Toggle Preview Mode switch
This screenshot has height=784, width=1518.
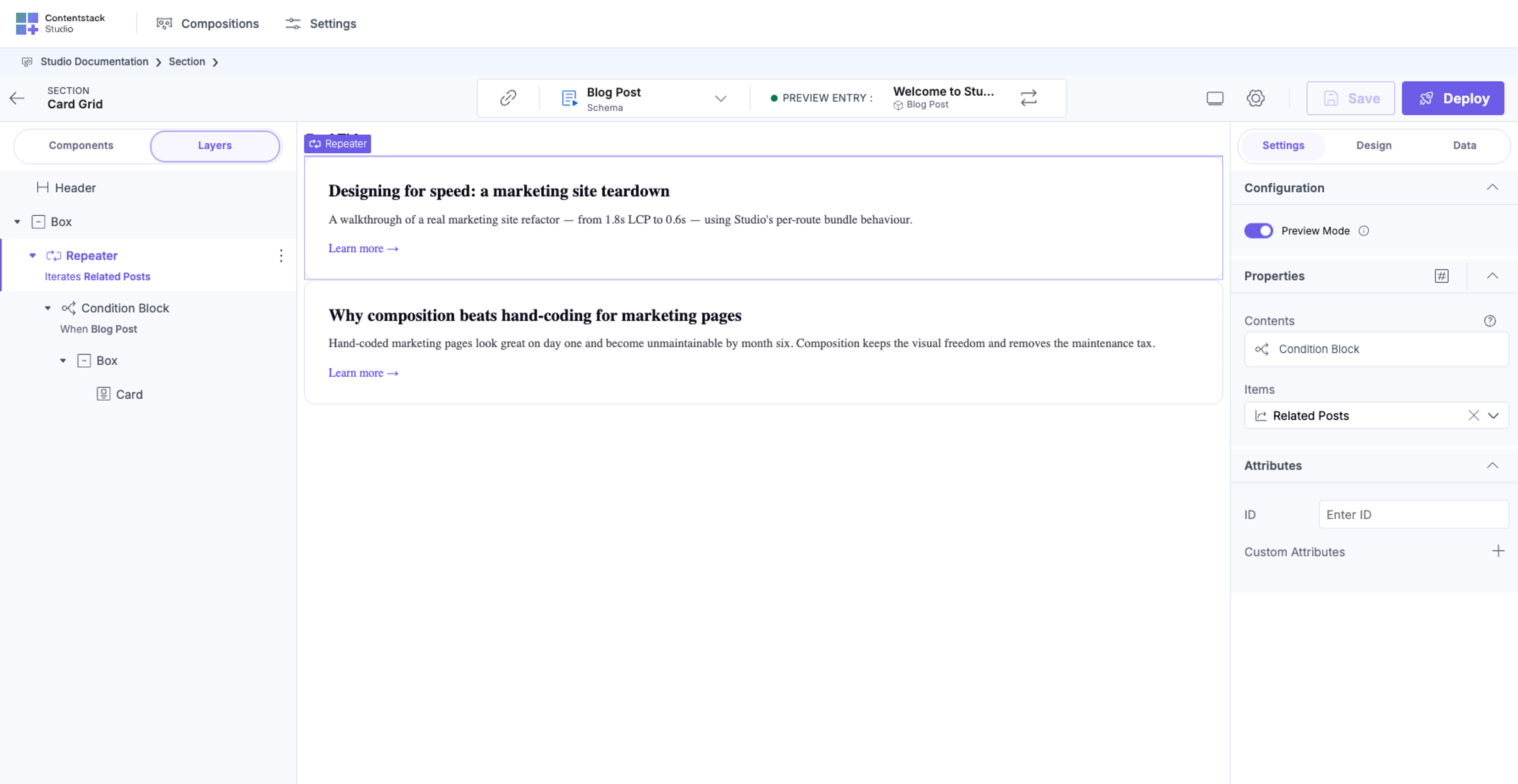click(1258, 231)
